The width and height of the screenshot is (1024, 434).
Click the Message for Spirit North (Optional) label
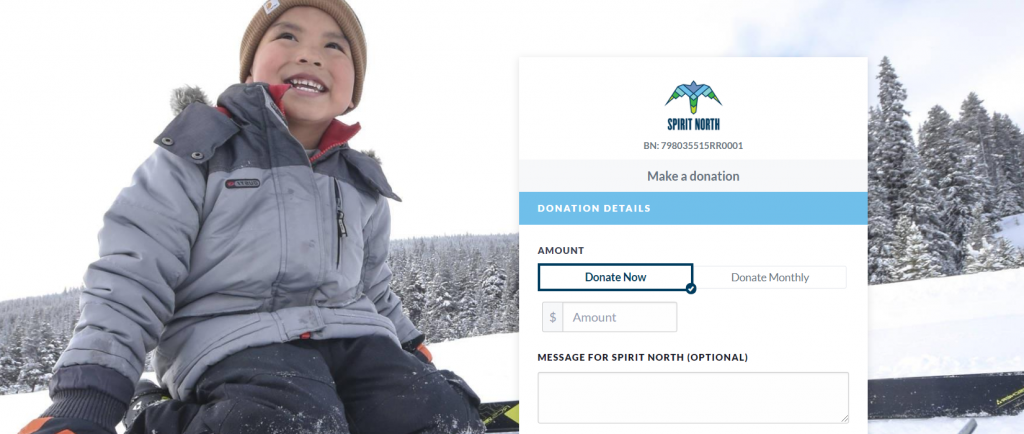pyautogui.click(x=643, y=357)
